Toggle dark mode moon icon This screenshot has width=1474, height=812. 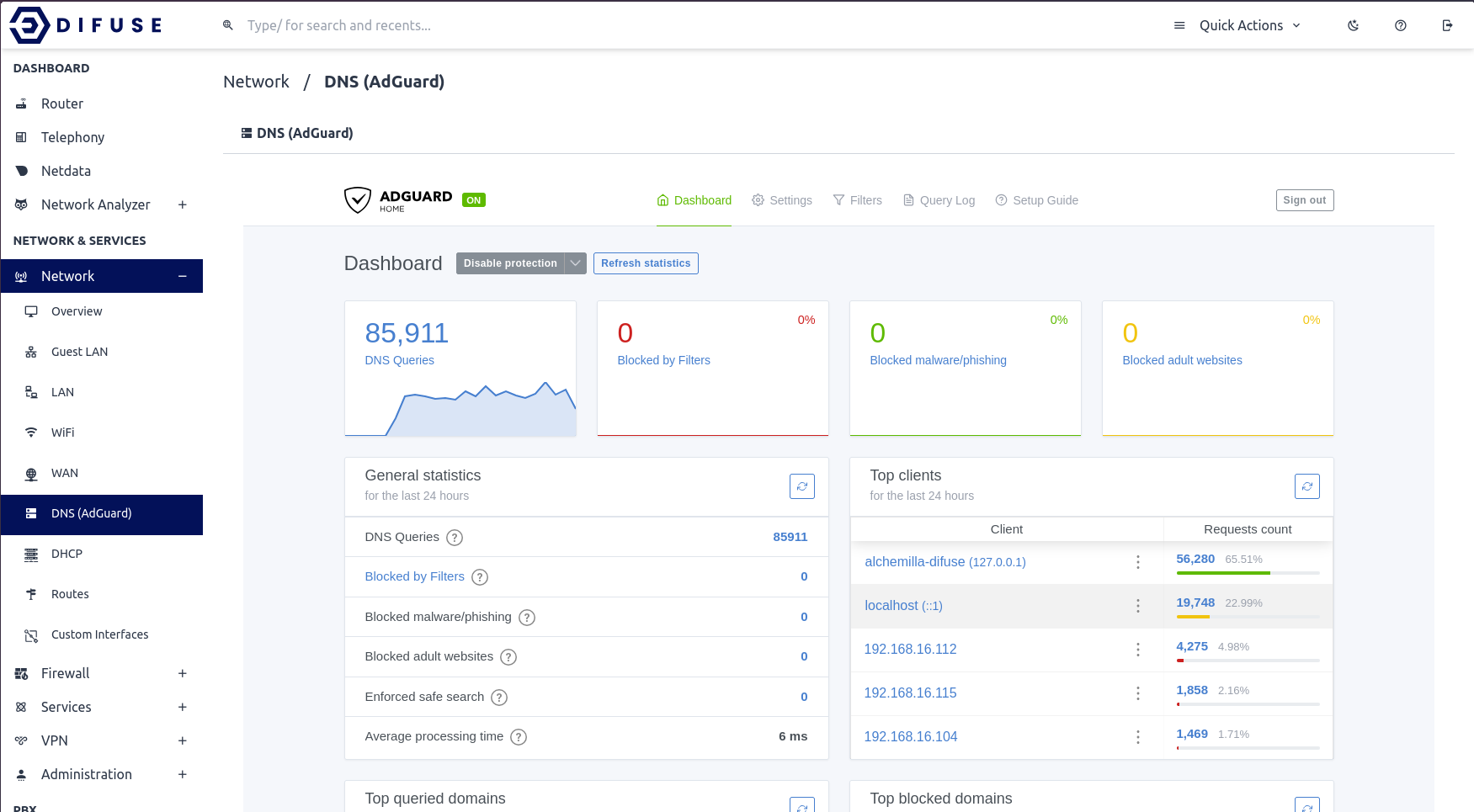click(1354, 25)
